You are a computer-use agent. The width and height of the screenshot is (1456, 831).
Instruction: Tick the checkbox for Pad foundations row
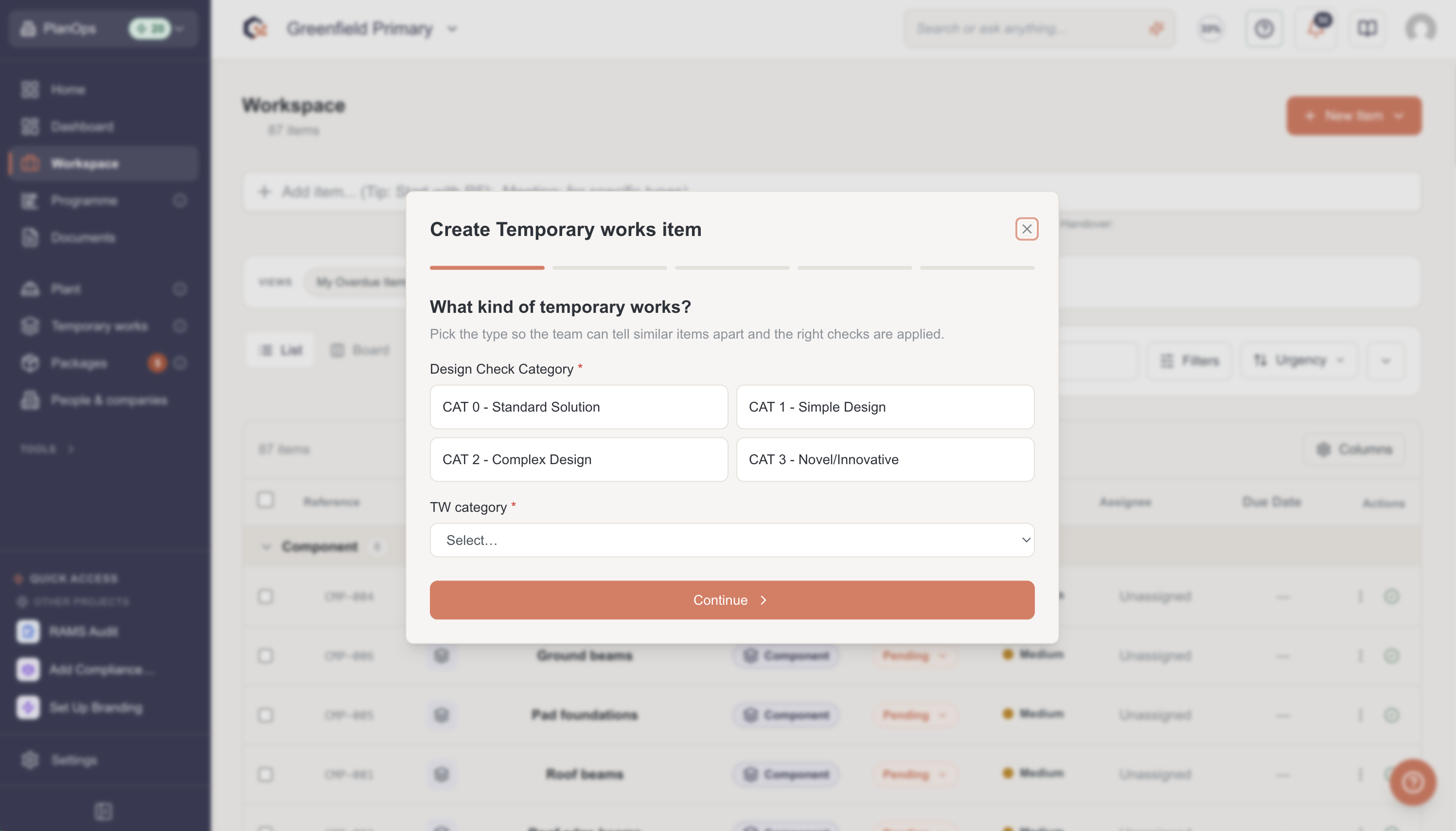[265, 715]
